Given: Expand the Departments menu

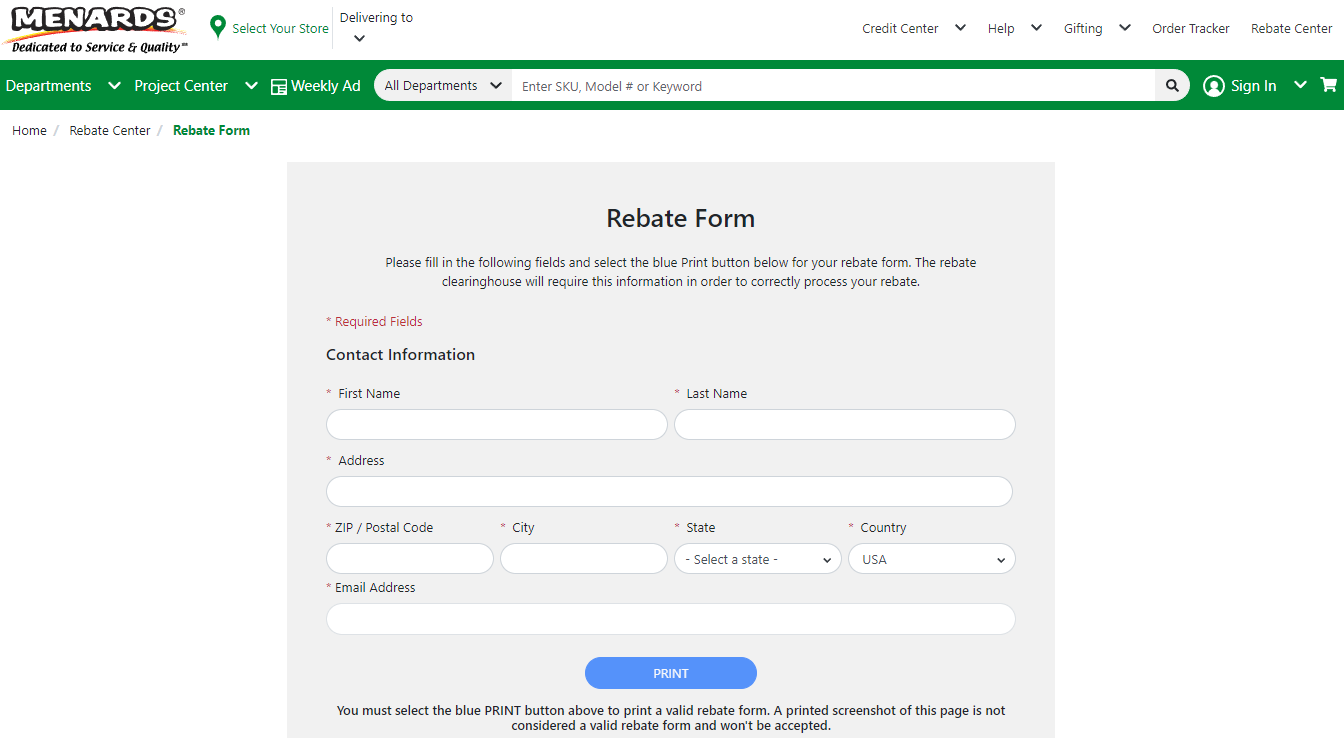Looking at the screenshot, I should (x=62, y=86).
